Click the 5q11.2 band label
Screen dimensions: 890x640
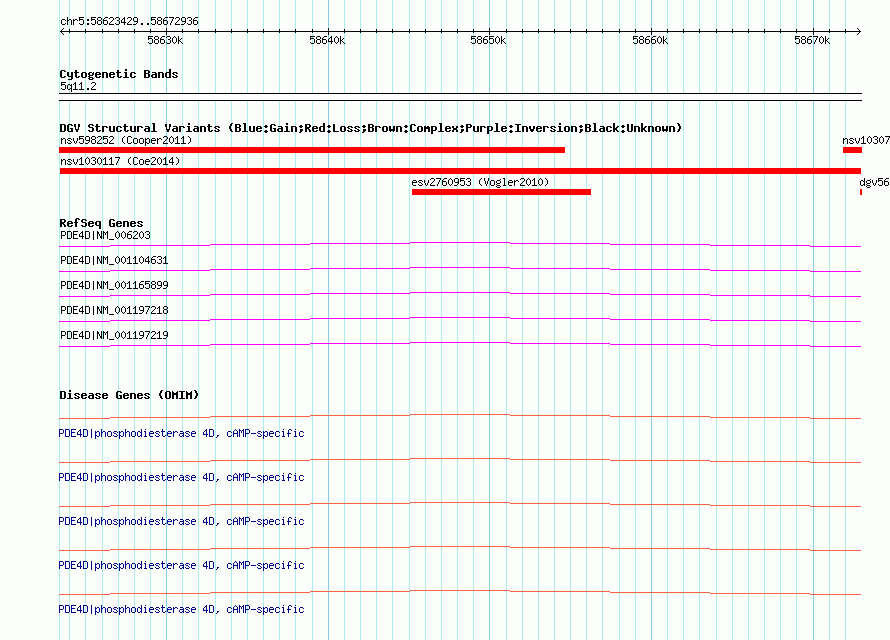78,86
